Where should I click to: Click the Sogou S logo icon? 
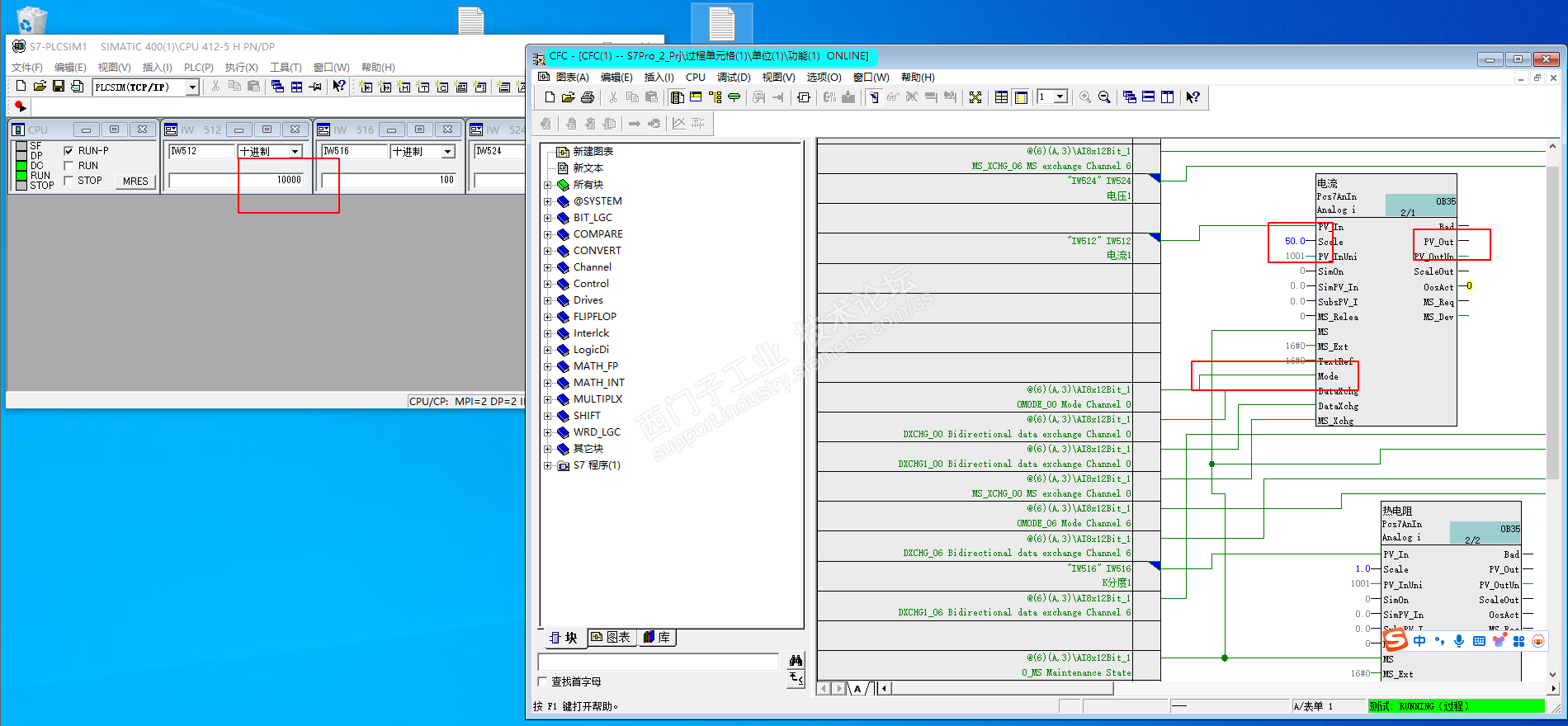(x=1396, y=639)
